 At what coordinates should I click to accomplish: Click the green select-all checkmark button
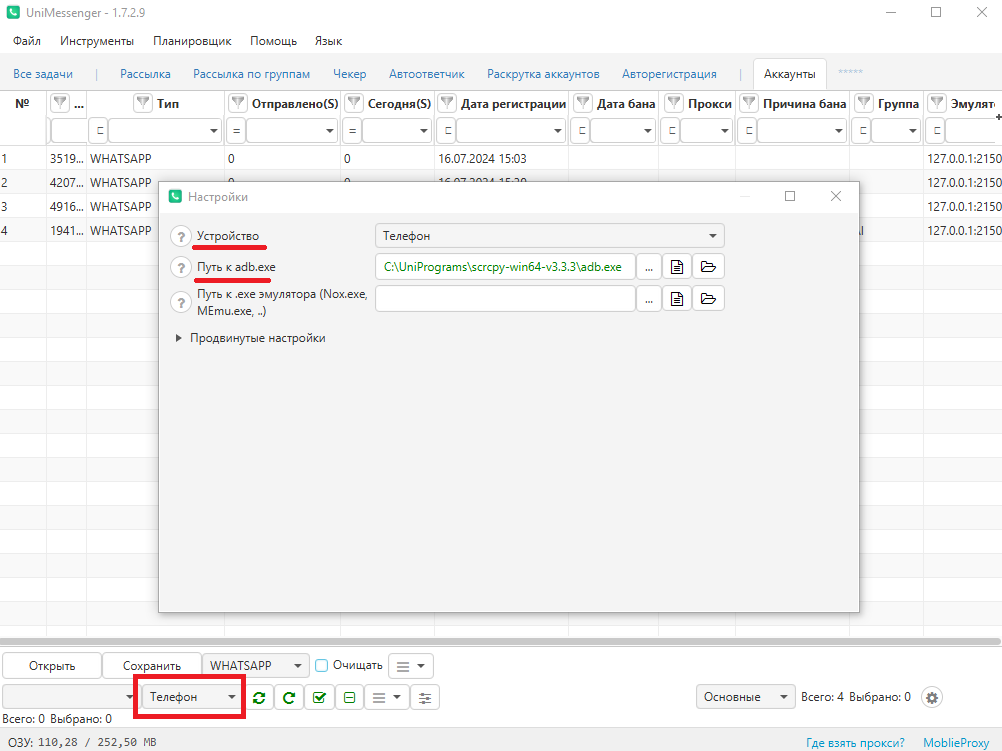pos(318,698)
